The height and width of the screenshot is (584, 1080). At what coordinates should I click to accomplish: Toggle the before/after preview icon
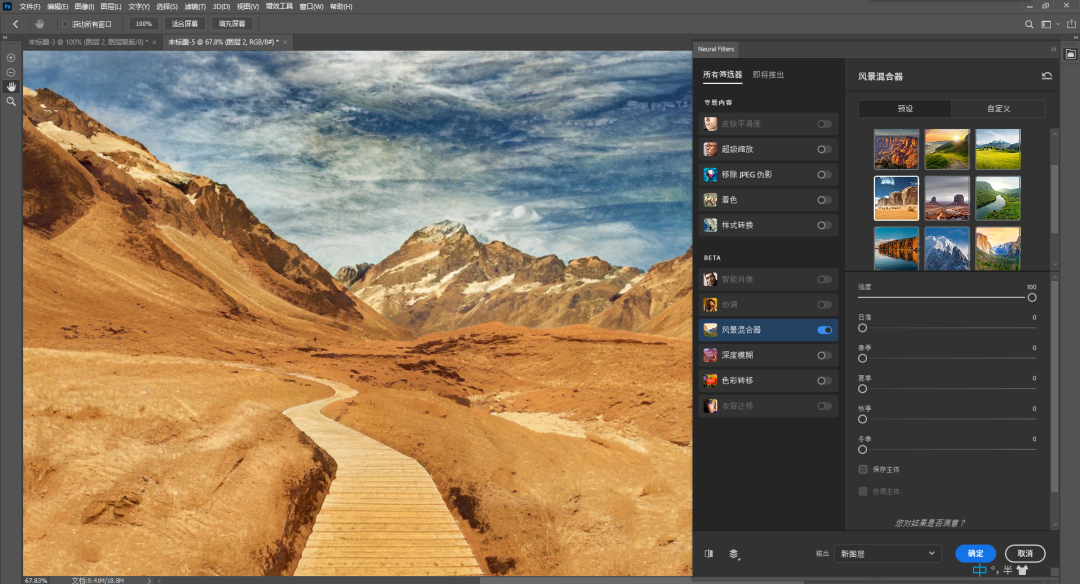point(708,553)
